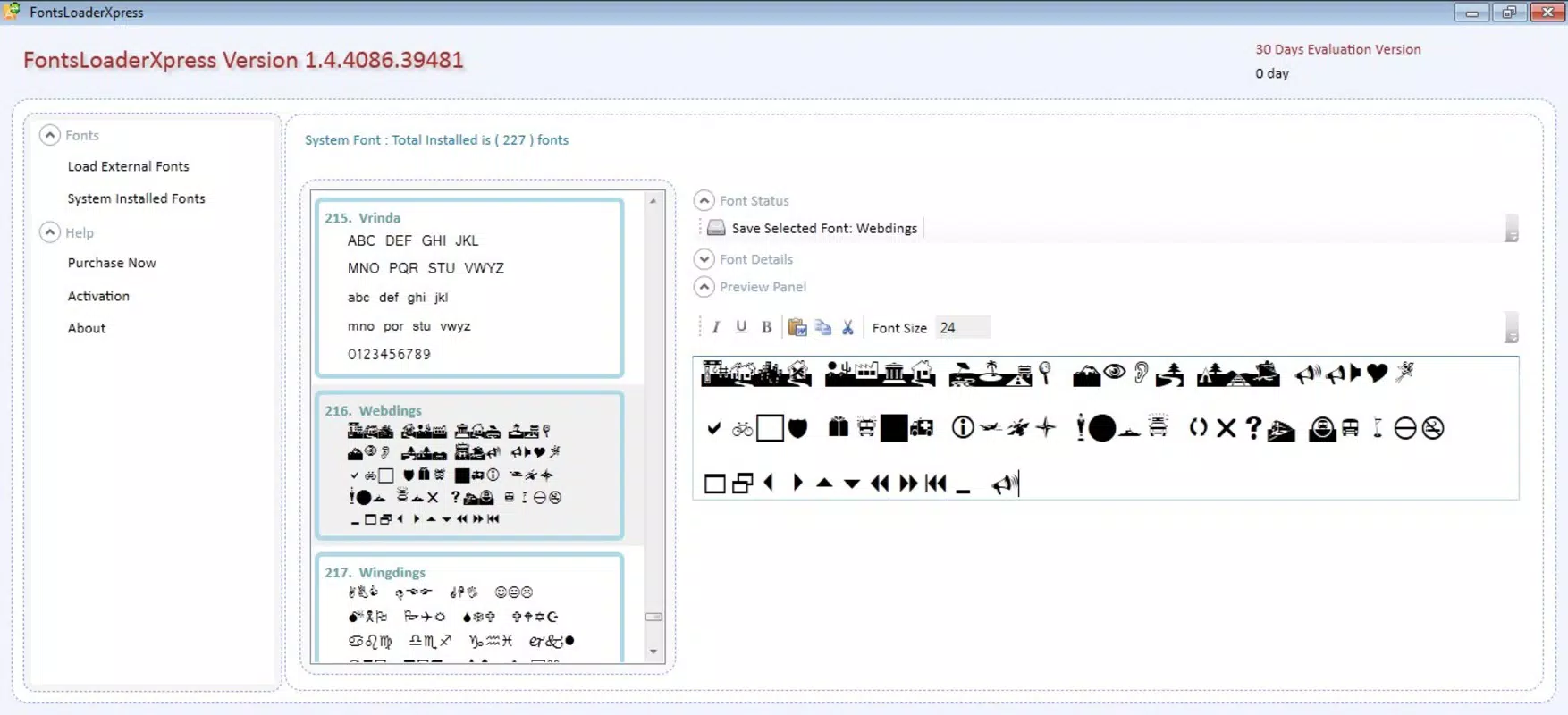Close the FontsLoaderXpress window
Viewport: 1568px width, 715px height.
[x=1547, y=12]
